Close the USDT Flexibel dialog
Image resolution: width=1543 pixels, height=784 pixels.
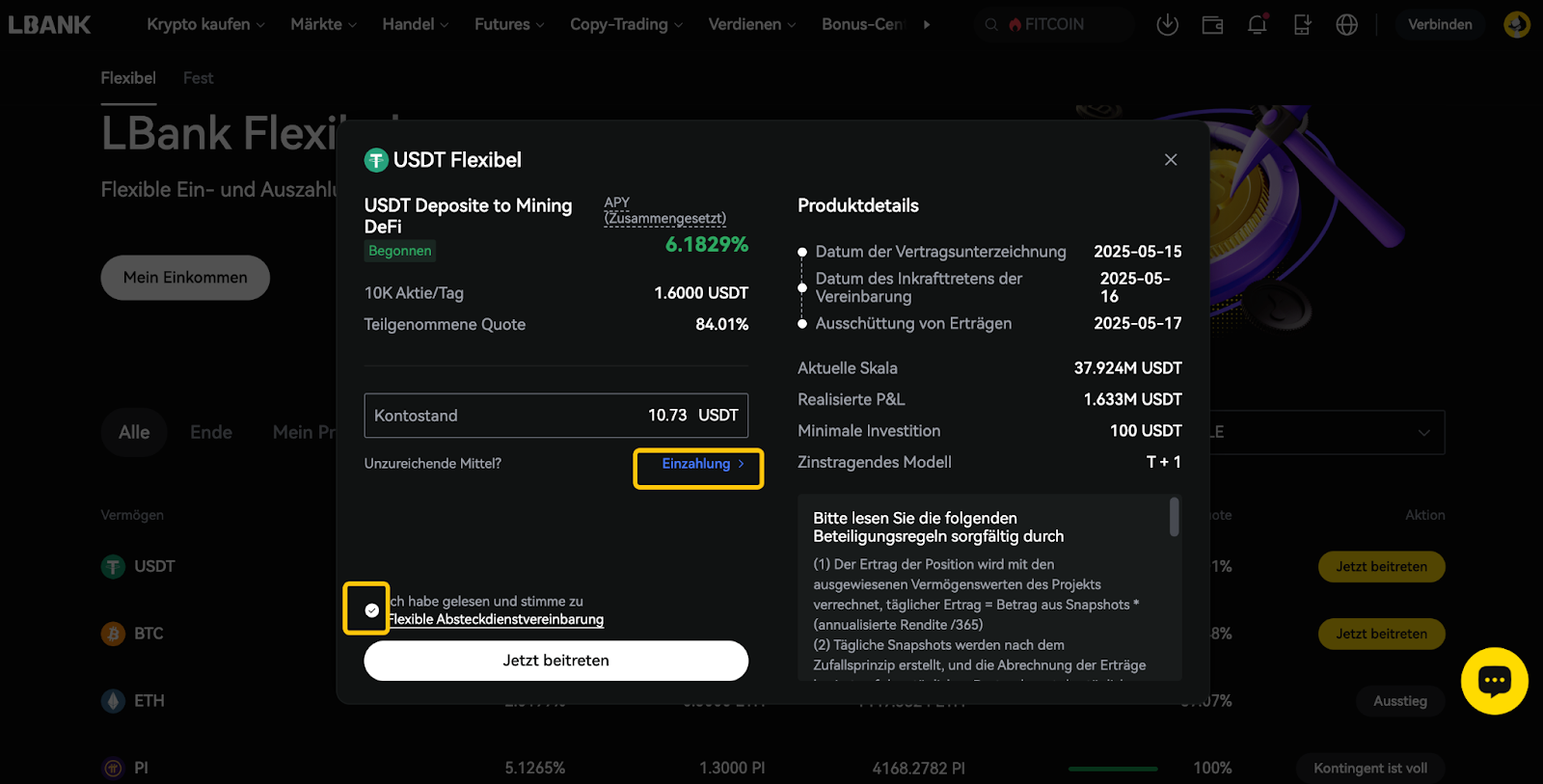point(1171,160)
